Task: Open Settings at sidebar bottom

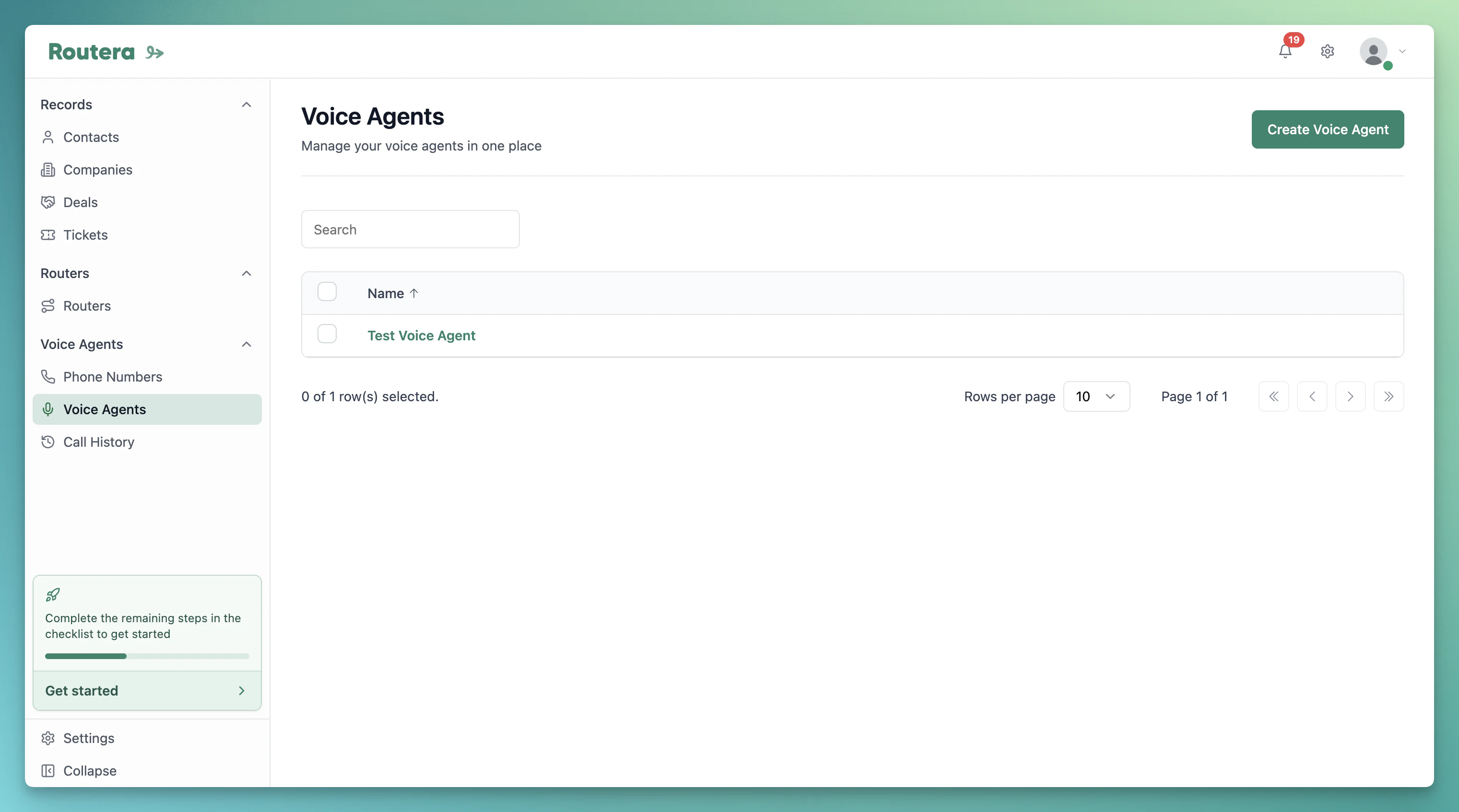Action: coord(147,738)
